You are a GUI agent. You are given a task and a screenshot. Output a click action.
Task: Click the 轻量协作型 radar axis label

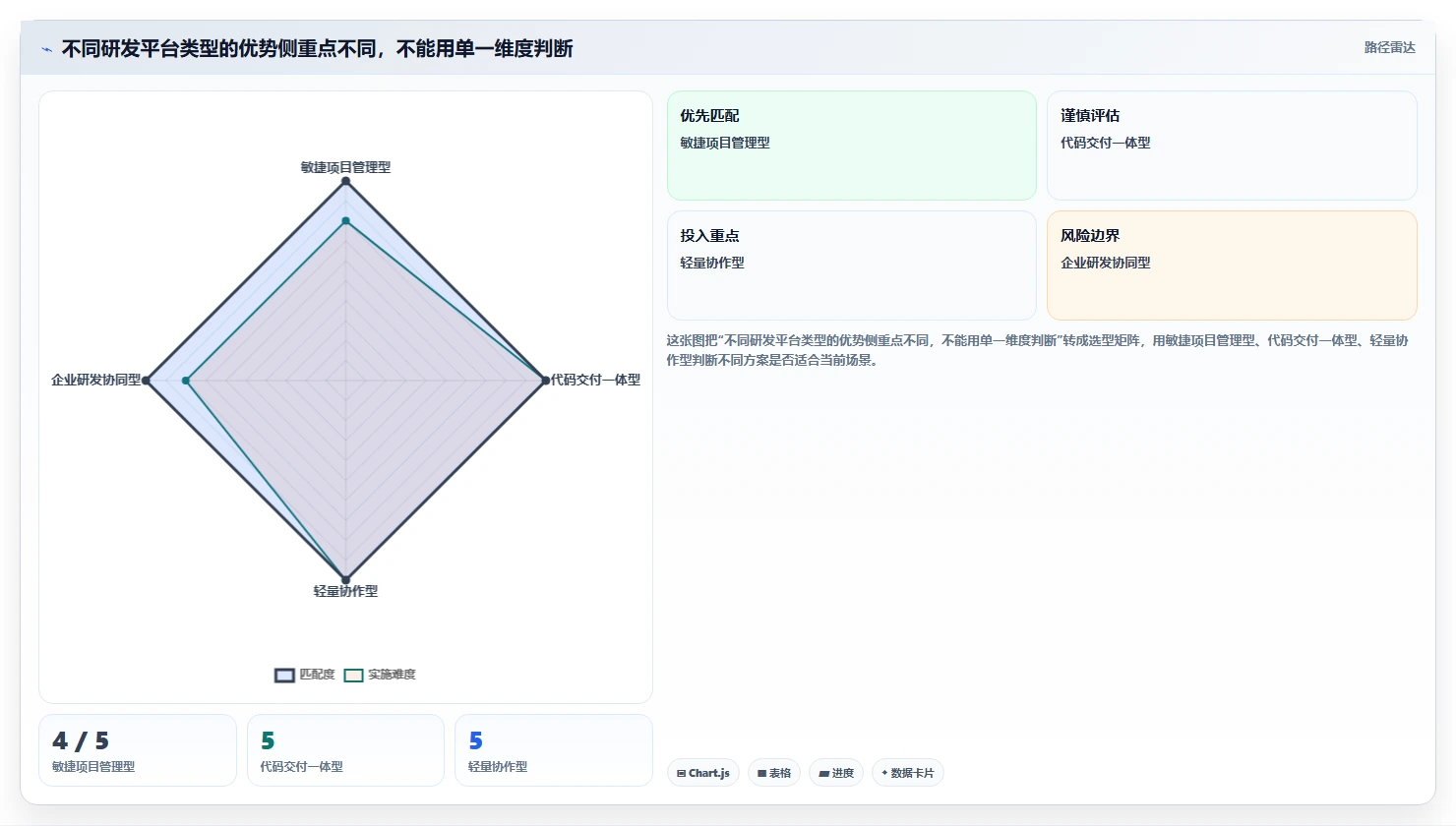pos(345,591)
